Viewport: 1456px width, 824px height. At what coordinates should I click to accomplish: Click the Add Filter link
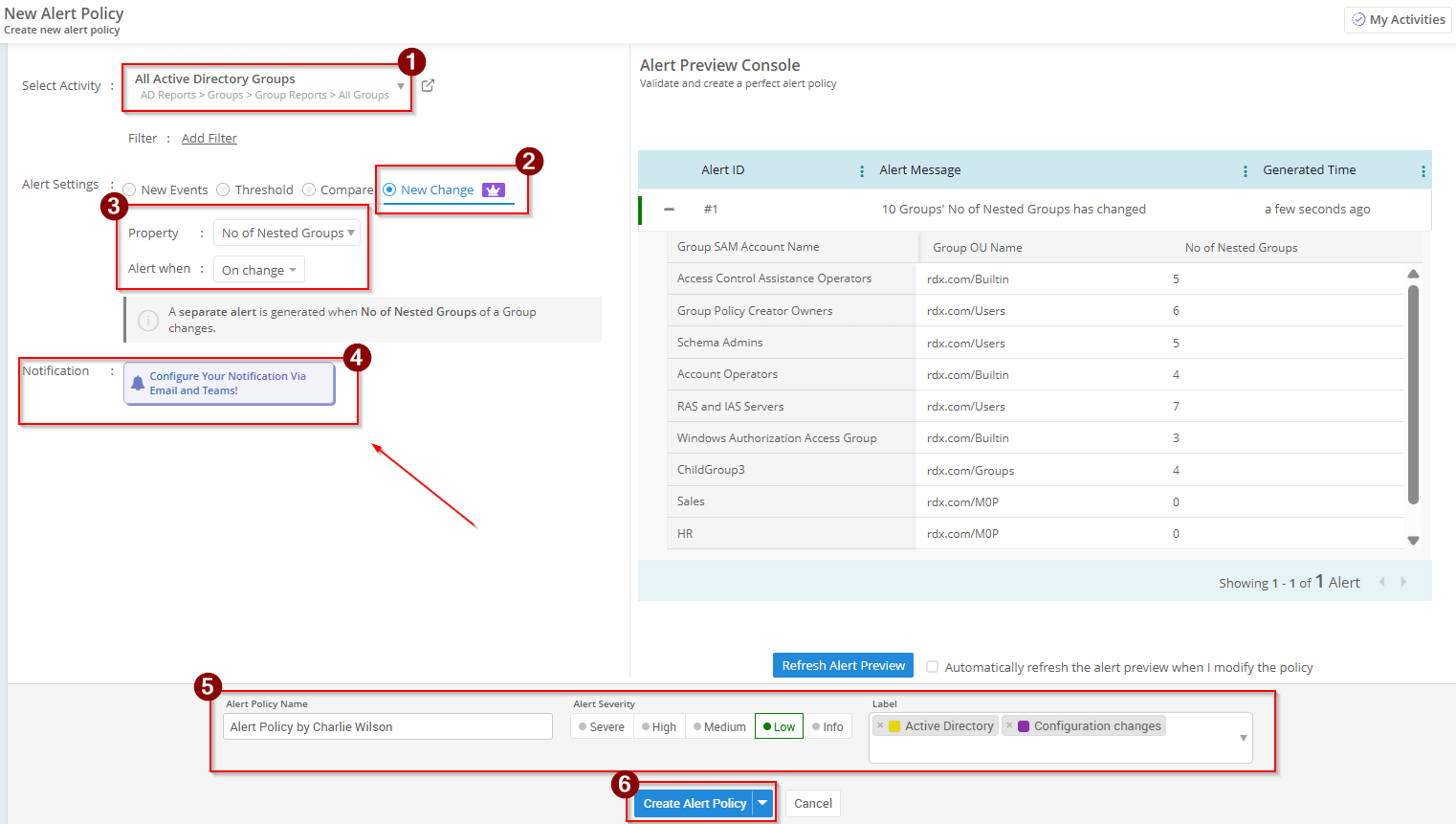point(209,138)
